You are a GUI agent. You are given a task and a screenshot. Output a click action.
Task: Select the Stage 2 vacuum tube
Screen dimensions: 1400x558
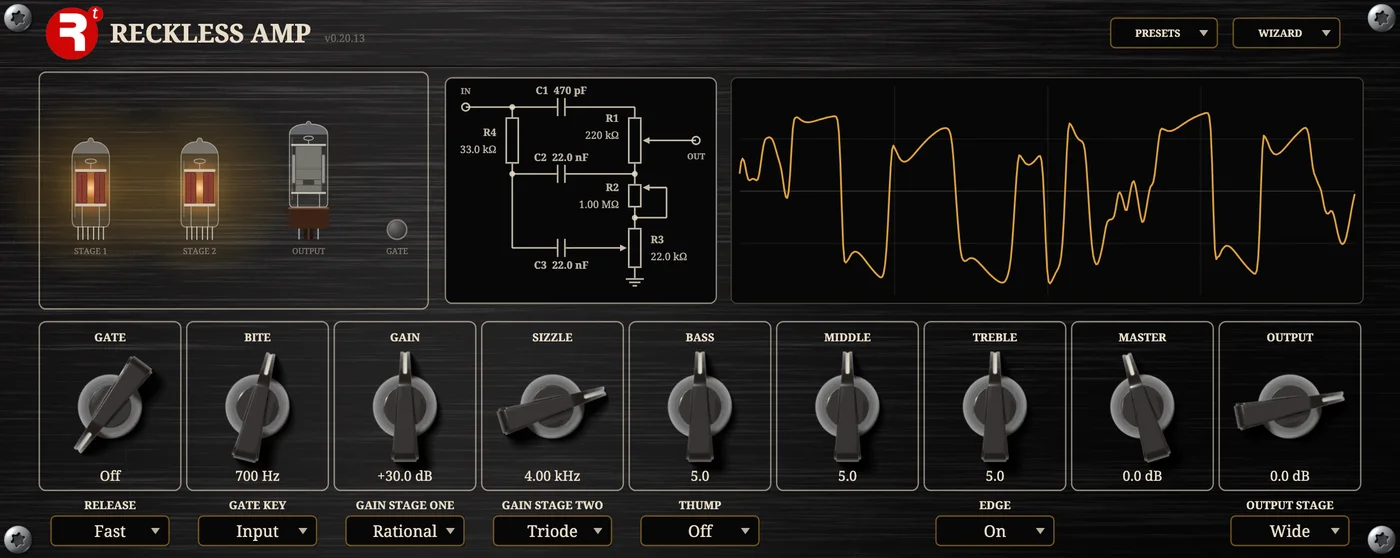tap(199, 188)
